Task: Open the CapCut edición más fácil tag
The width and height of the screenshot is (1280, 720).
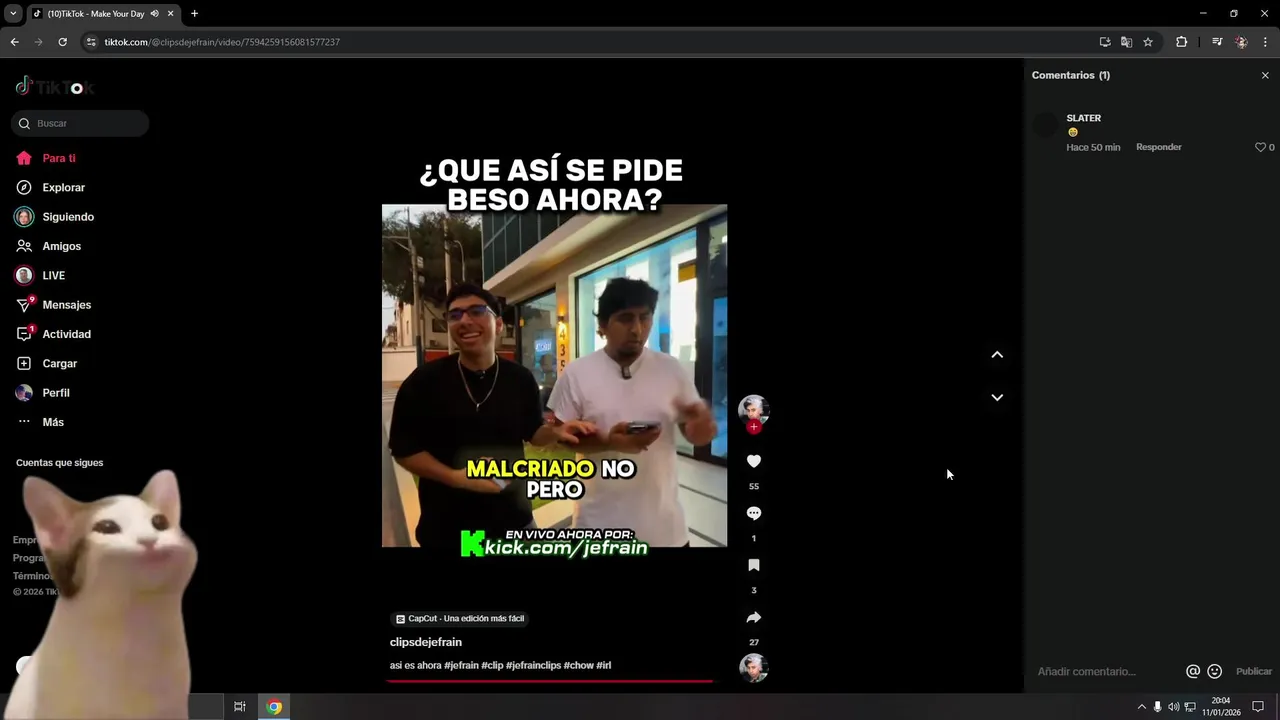Action: [460, 618]
